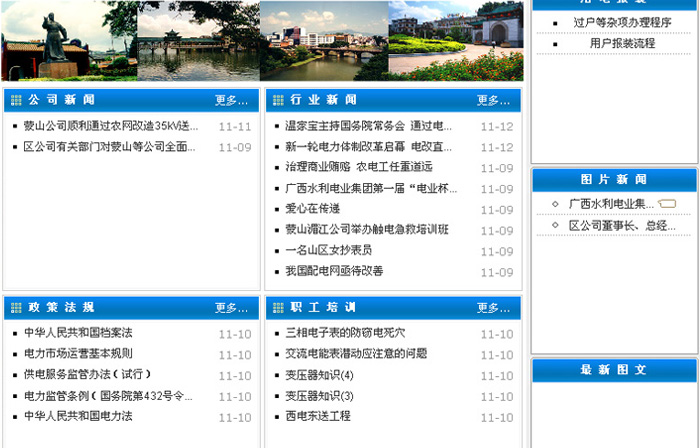Screen dimensions: 700x448
Task: Expand 更多 in the 公司新闻 panel
Action: tap(231, 100)
